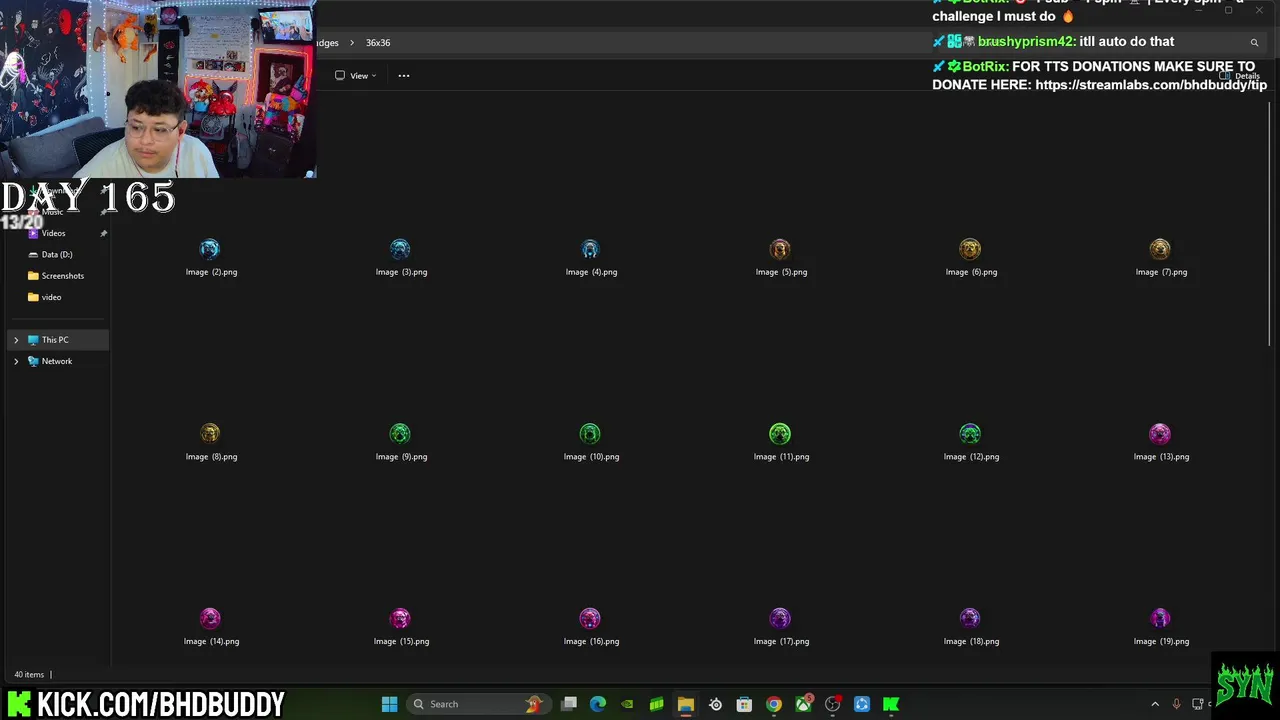The width and height of the screenshot is (1280, 720).
Task: Open the View dropdown in Explorer toolbar
Action: [356, 76]
